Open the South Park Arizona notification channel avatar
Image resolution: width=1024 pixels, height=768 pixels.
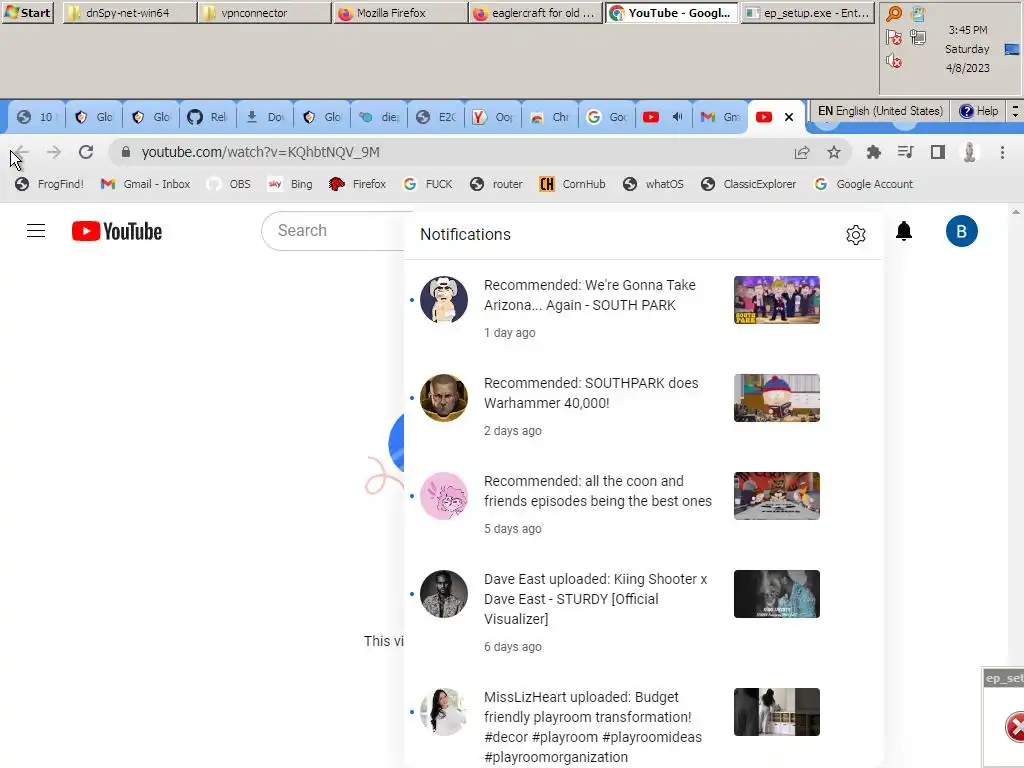(x=443, y=300)
